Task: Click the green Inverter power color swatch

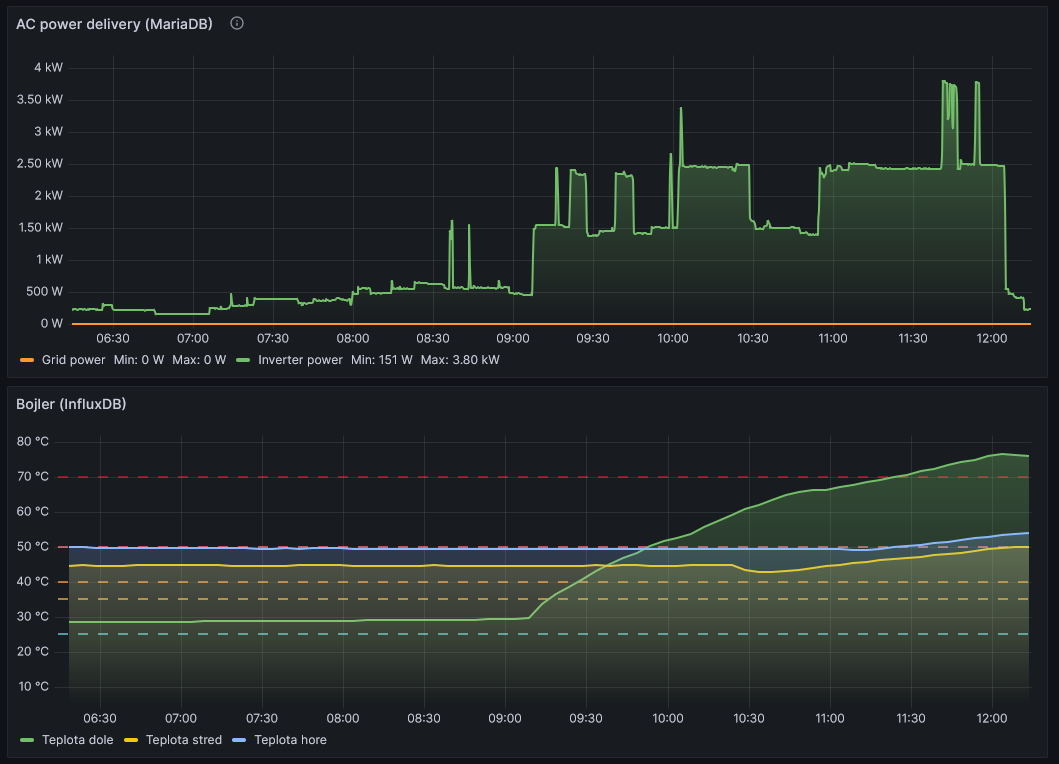Action: tap(243, 359)
